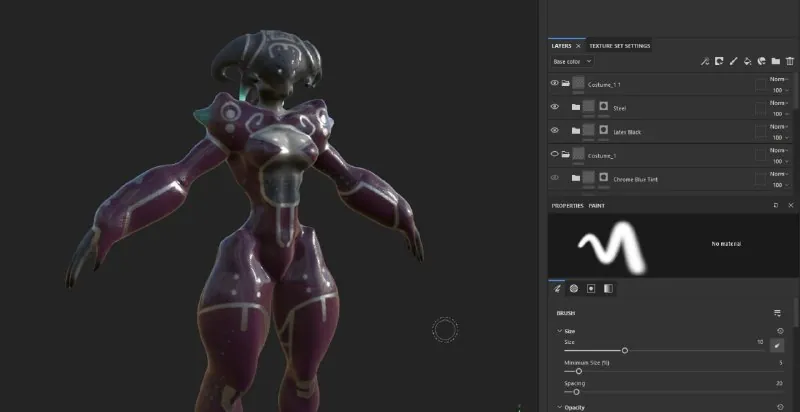
Task: Switch to the Texture Set Settings tab
Action: coord(619,46)
